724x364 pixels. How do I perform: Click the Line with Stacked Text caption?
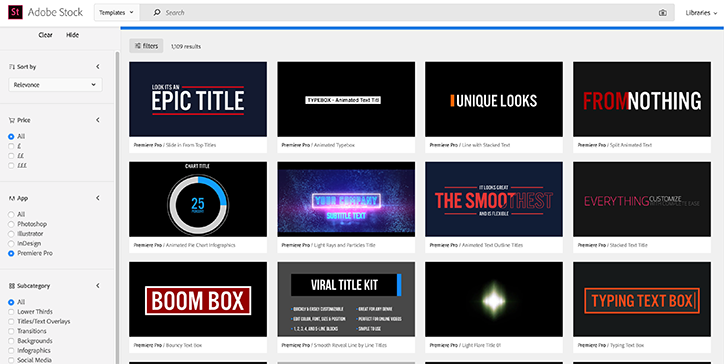pyautogui.click(x=486, y=145)
